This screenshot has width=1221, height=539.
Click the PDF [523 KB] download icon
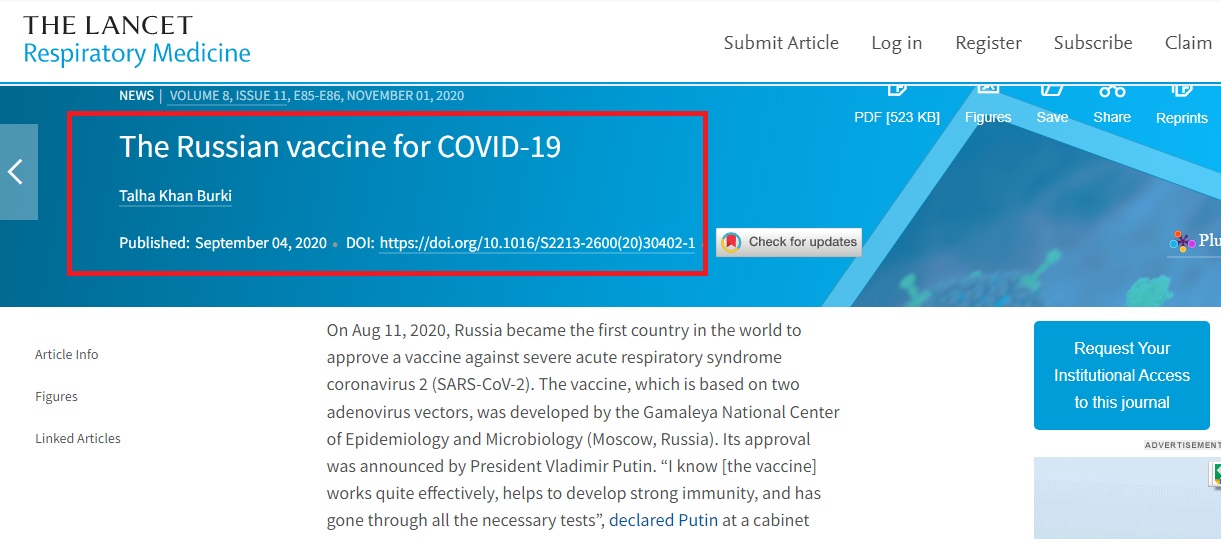tap(896, 104)
